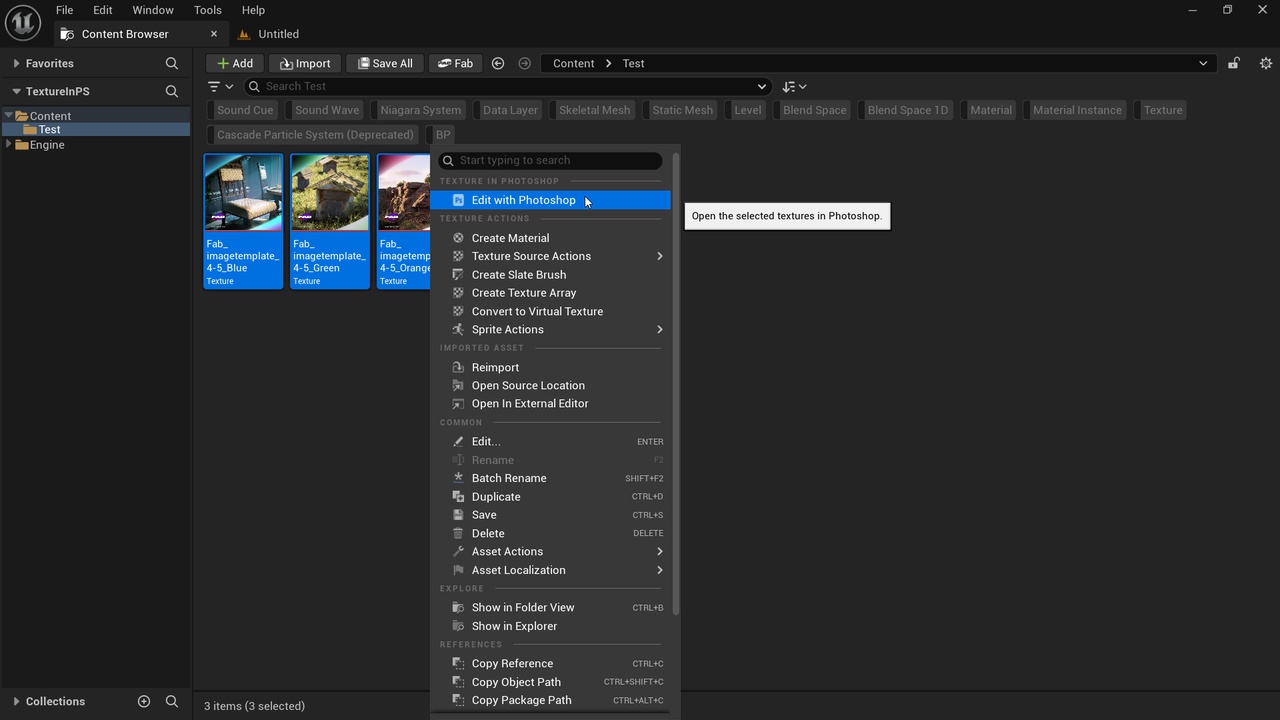The image size is (1280, 720).
Task: Expand the Engine folder tree arrow
Action: tap(9, 144)
